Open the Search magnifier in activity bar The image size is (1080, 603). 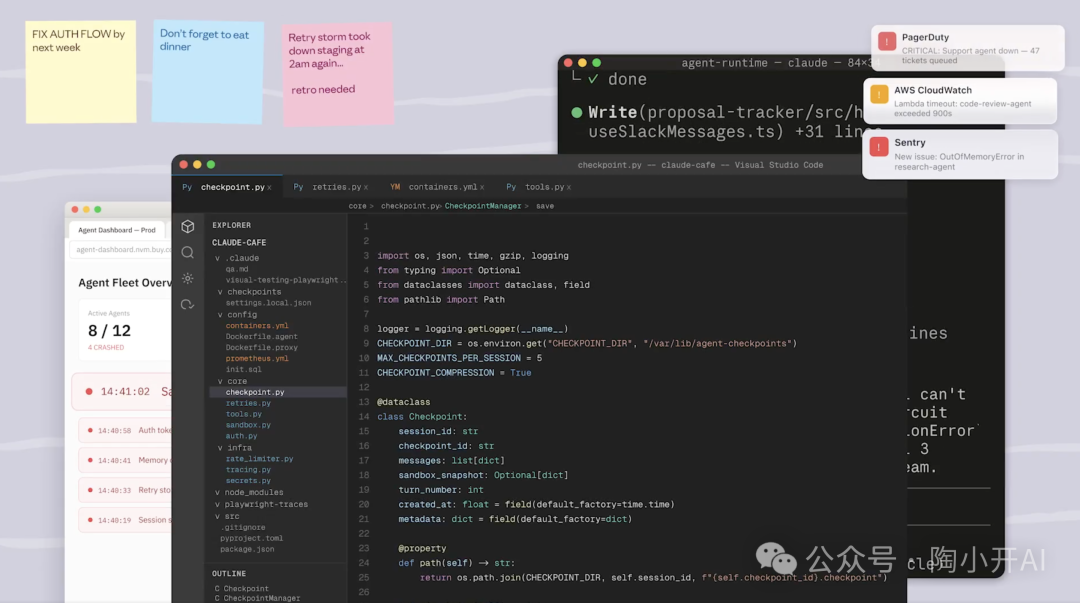tap(187, 253)
